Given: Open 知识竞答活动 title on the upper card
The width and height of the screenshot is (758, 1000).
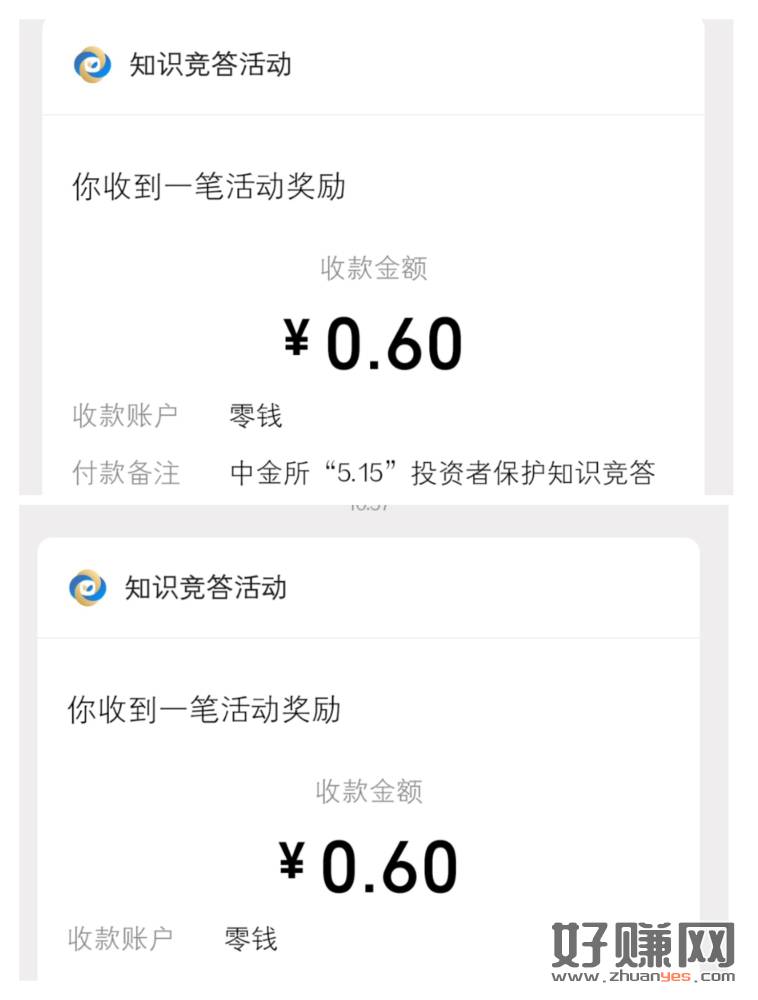Looking at the screenshot, I should tap(210, 65).
